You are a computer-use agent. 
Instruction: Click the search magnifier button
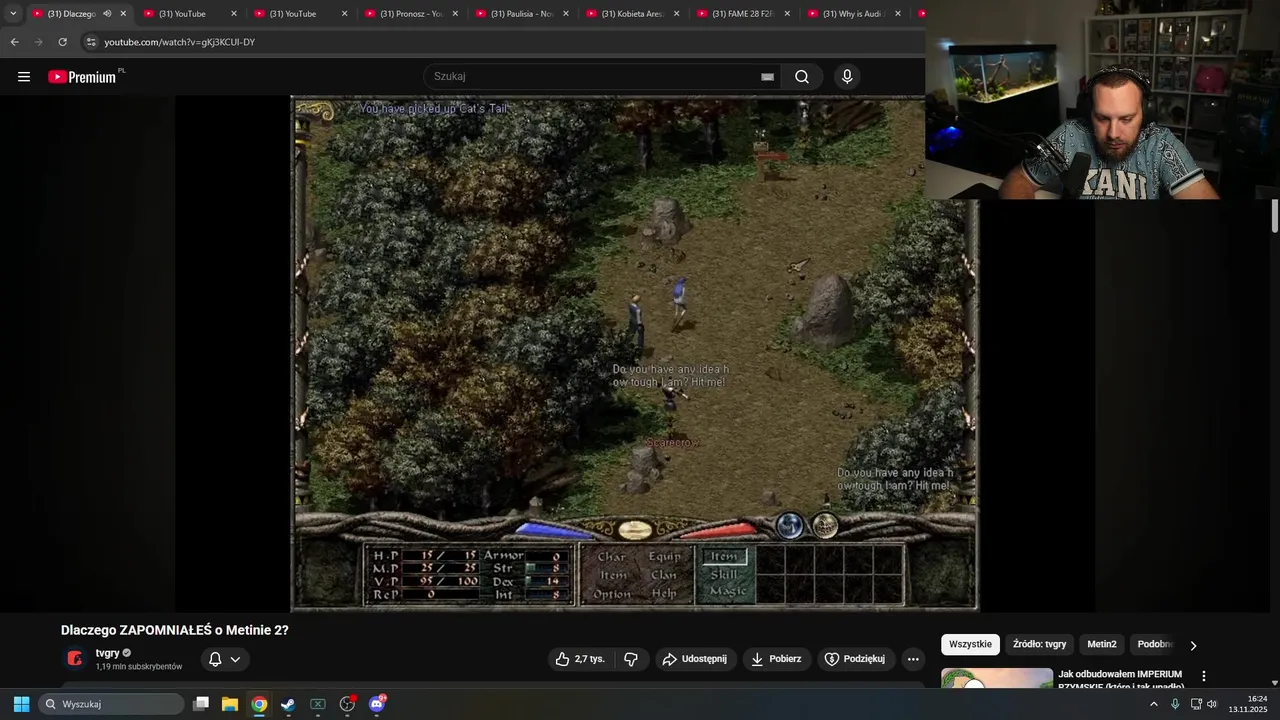[x=802, y=77]
